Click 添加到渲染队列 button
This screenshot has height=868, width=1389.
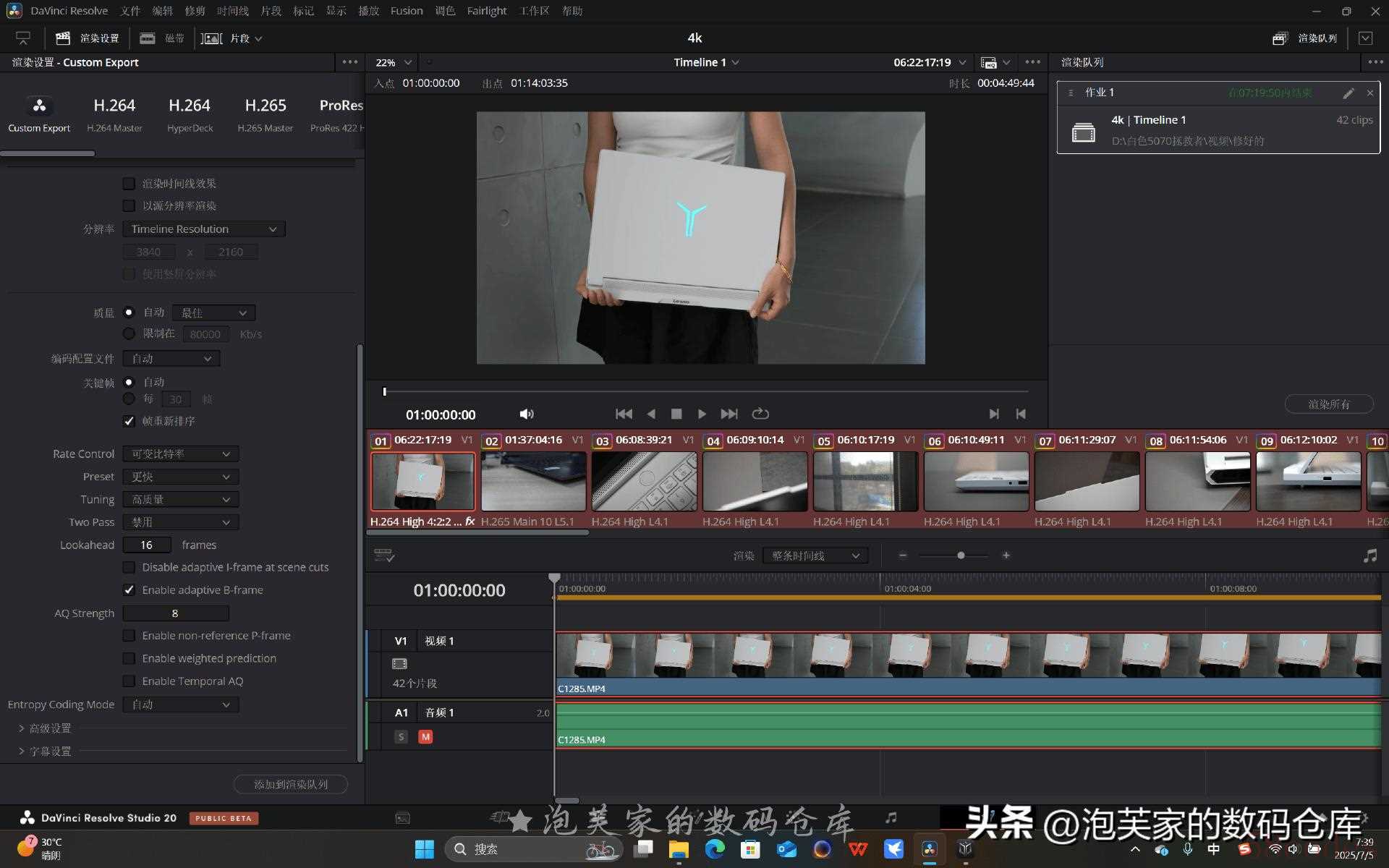pyautogui.click(x=291, y=784)
